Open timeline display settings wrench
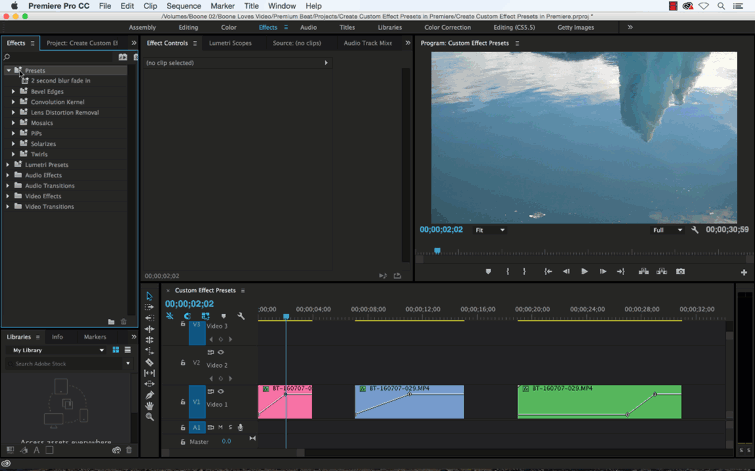Screen dimensions: 755x471 point(241,316)
